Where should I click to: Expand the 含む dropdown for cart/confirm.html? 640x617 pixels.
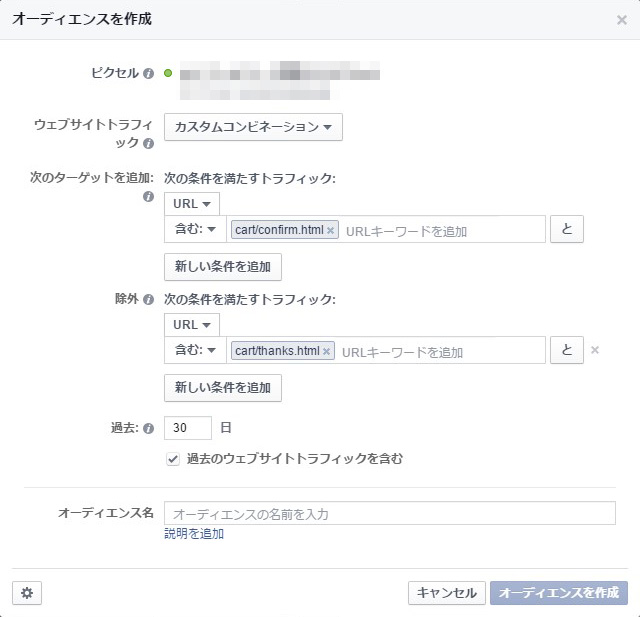195,230
